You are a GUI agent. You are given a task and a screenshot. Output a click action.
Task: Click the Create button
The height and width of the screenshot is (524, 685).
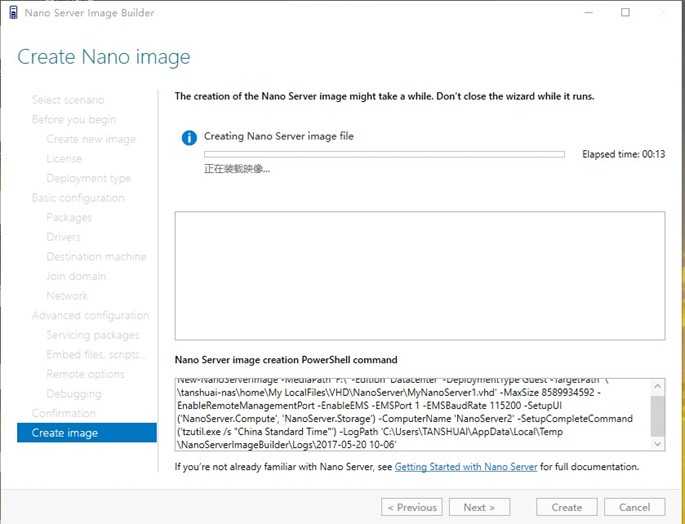pos(566,507)
